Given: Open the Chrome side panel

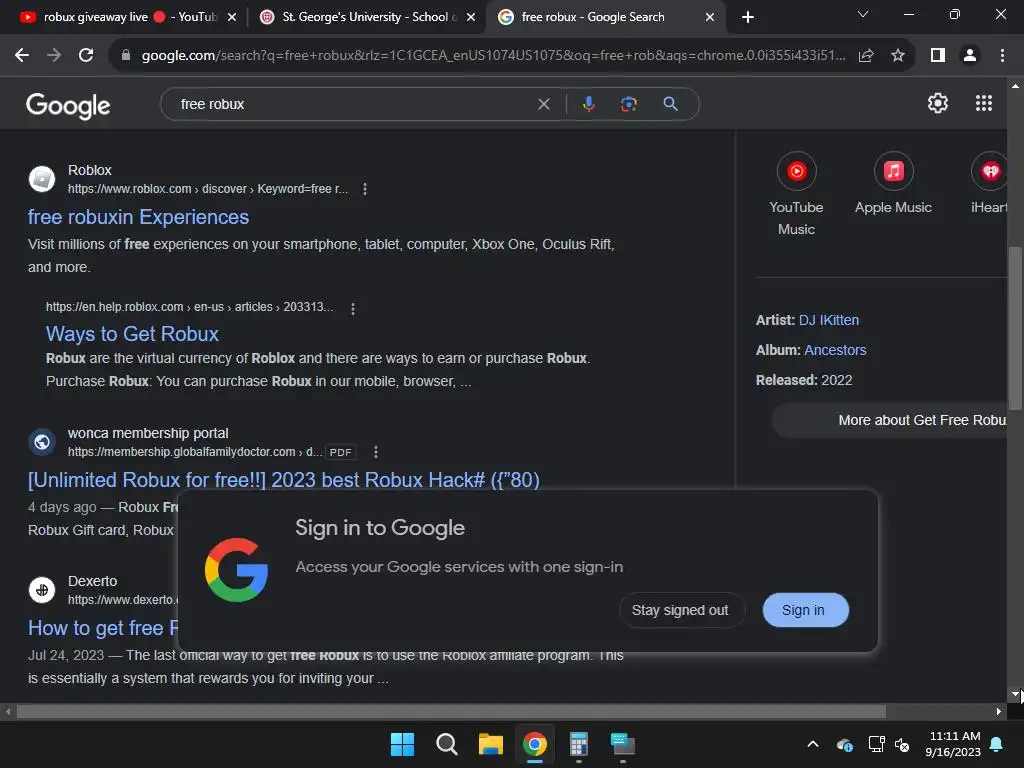Looking at the screenshot, I should pyautogui.click(x=938, y=56).
